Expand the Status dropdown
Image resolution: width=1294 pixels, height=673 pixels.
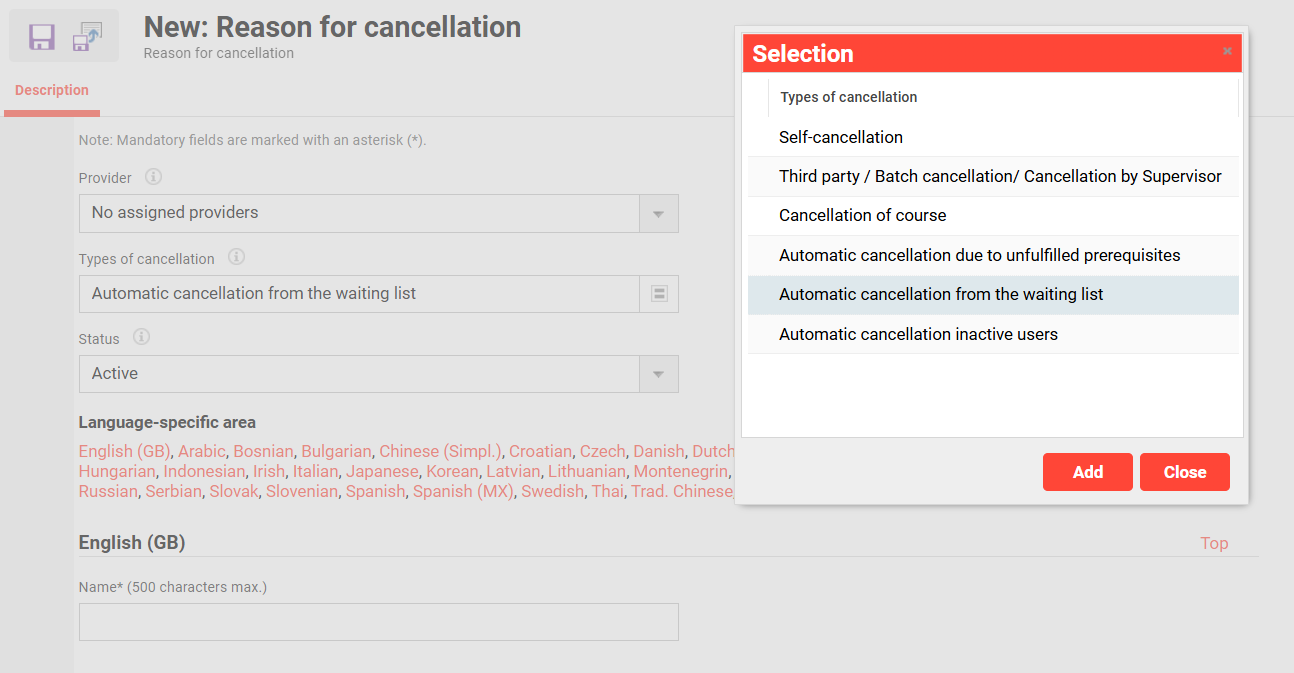coord(659,374)
